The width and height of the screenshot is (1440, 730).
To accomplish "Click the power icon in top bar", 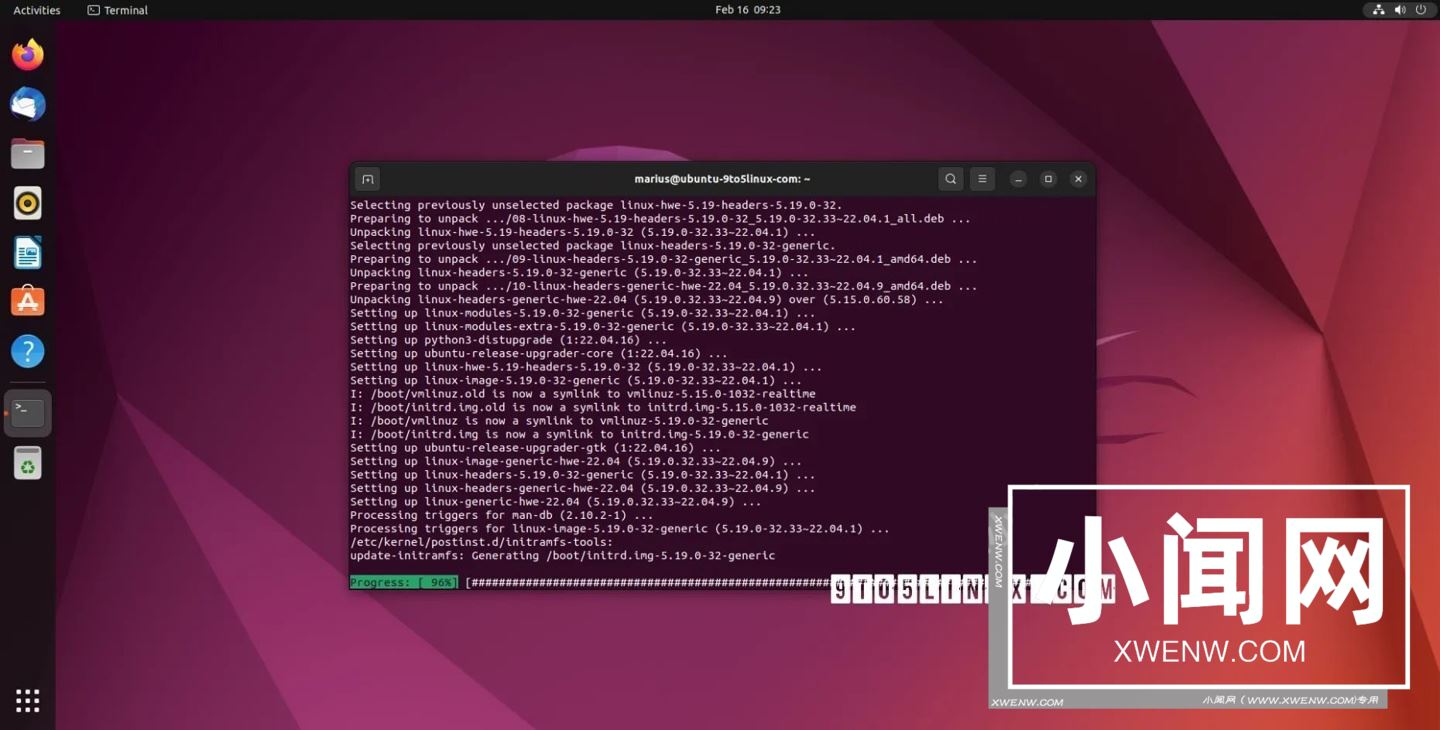I will pos(1421,10).
